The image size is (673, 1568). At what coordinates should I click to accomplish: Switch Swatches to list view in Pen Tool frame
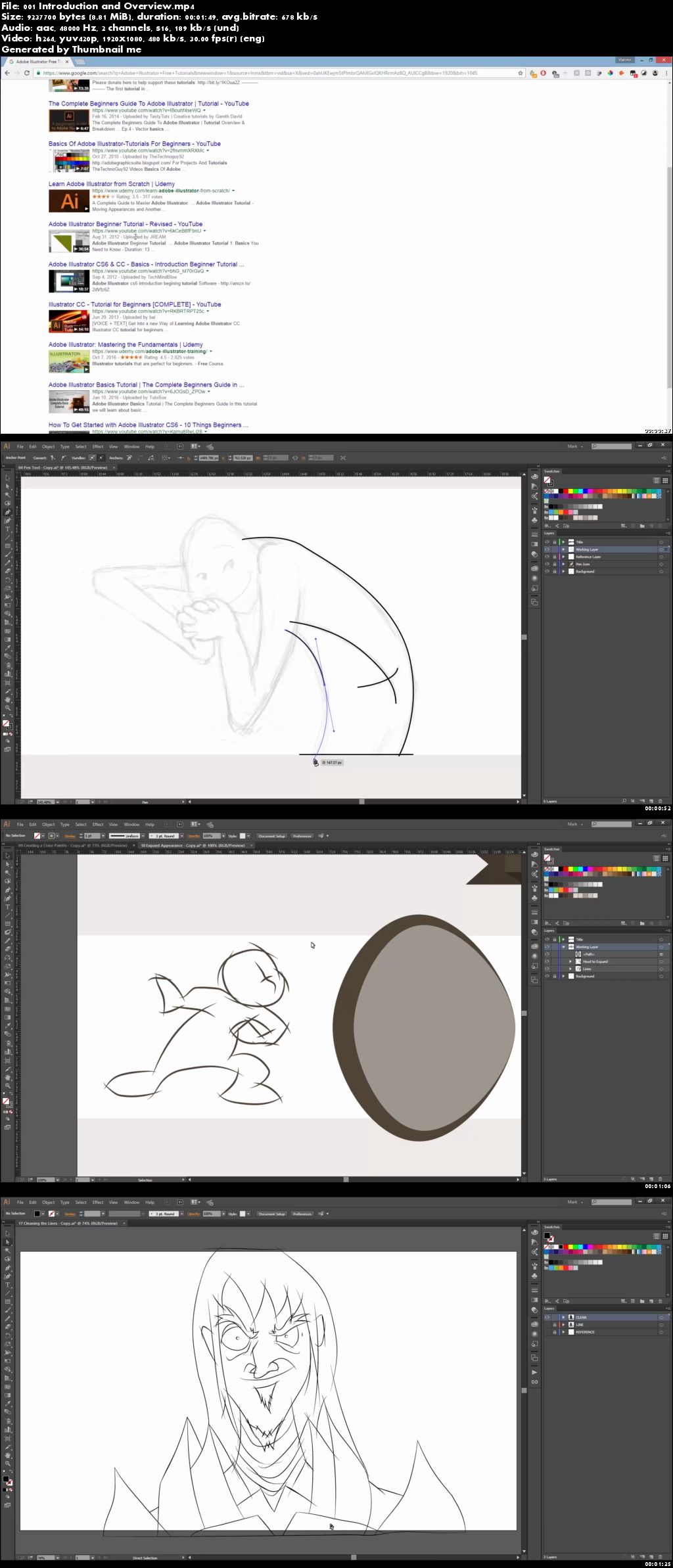click(x=657, y=480)
